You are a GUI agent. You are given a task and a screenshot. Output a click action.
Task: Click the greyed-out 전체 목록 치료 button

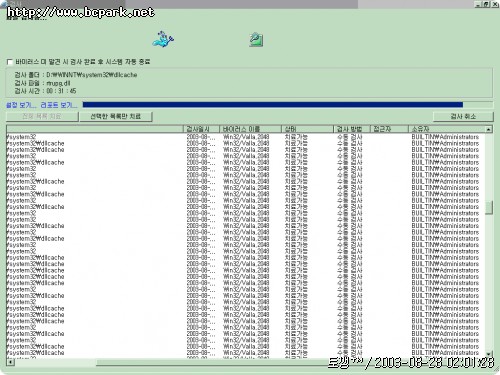(42, 116)
